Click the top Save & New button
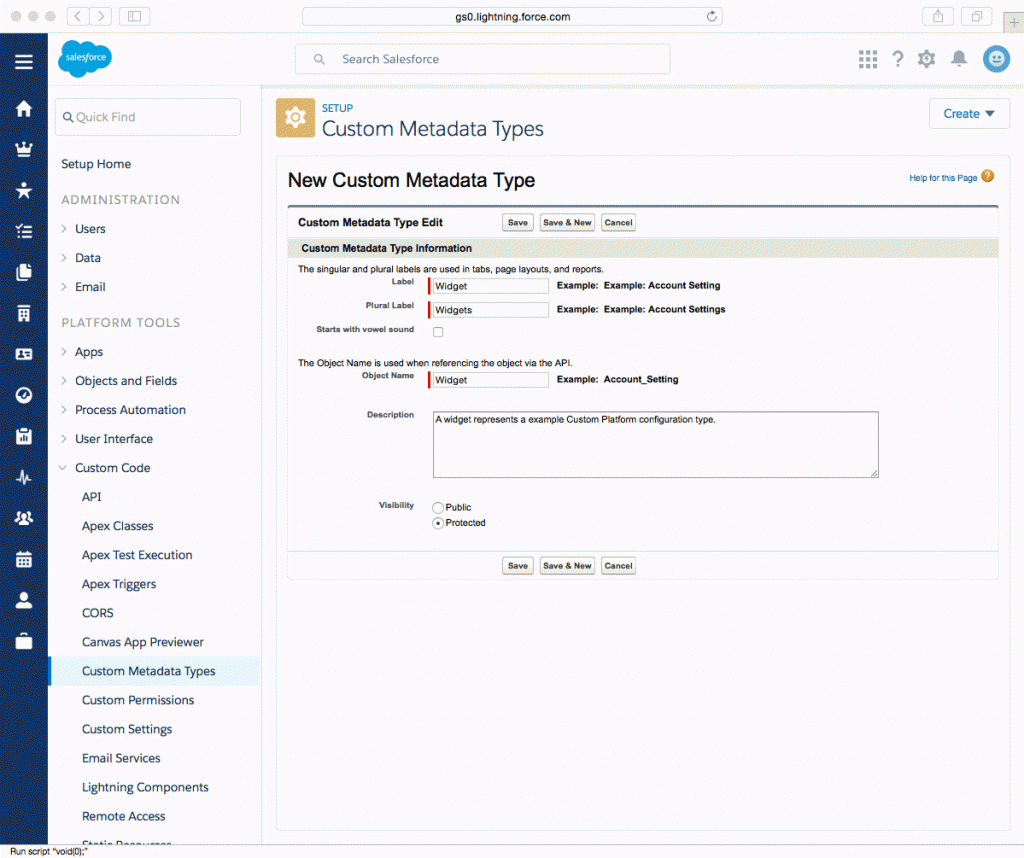Screen dimensions: 1024x858 click(567, 223)
